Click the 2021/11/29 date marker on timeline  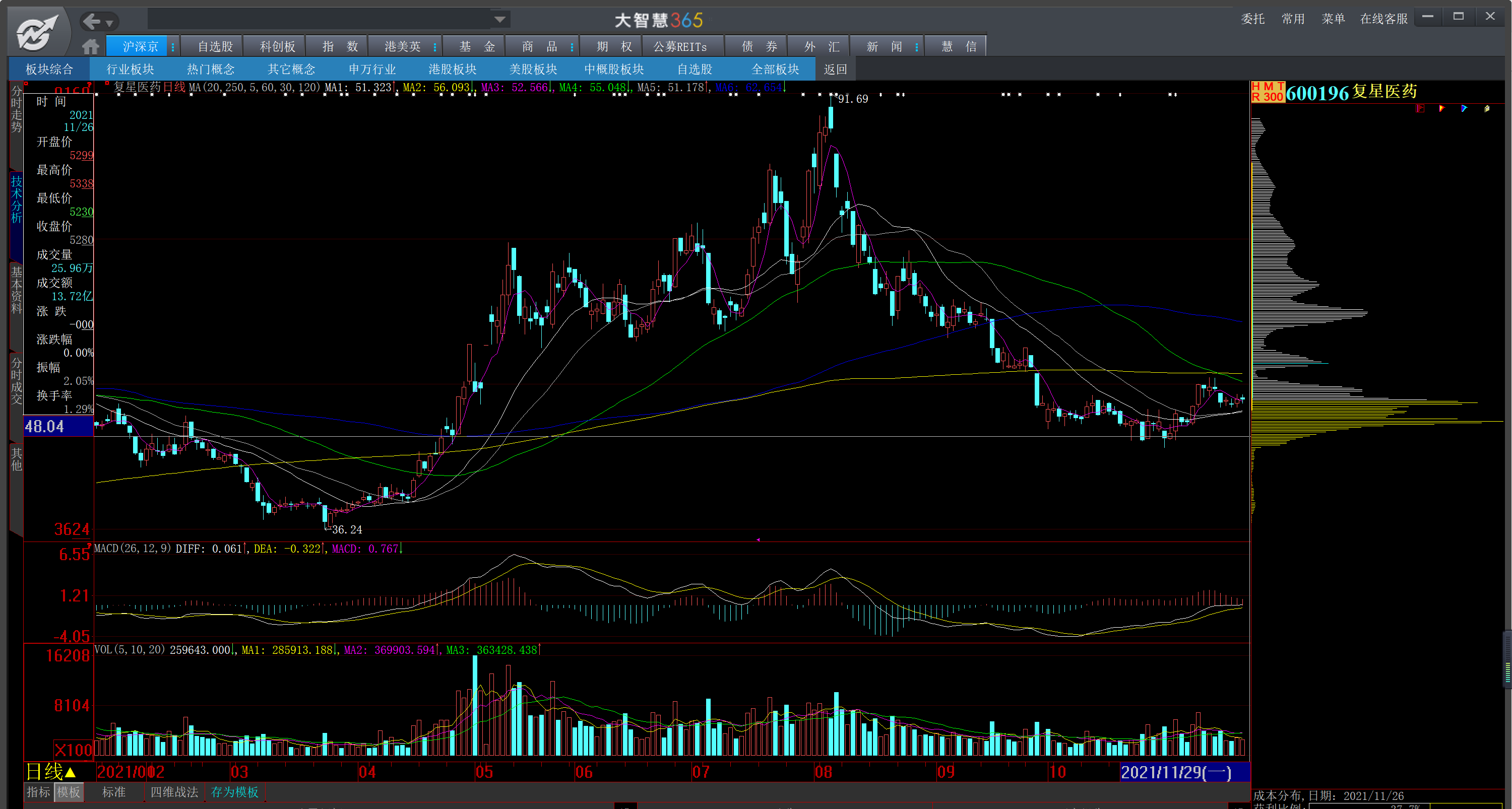point(1176,772)
